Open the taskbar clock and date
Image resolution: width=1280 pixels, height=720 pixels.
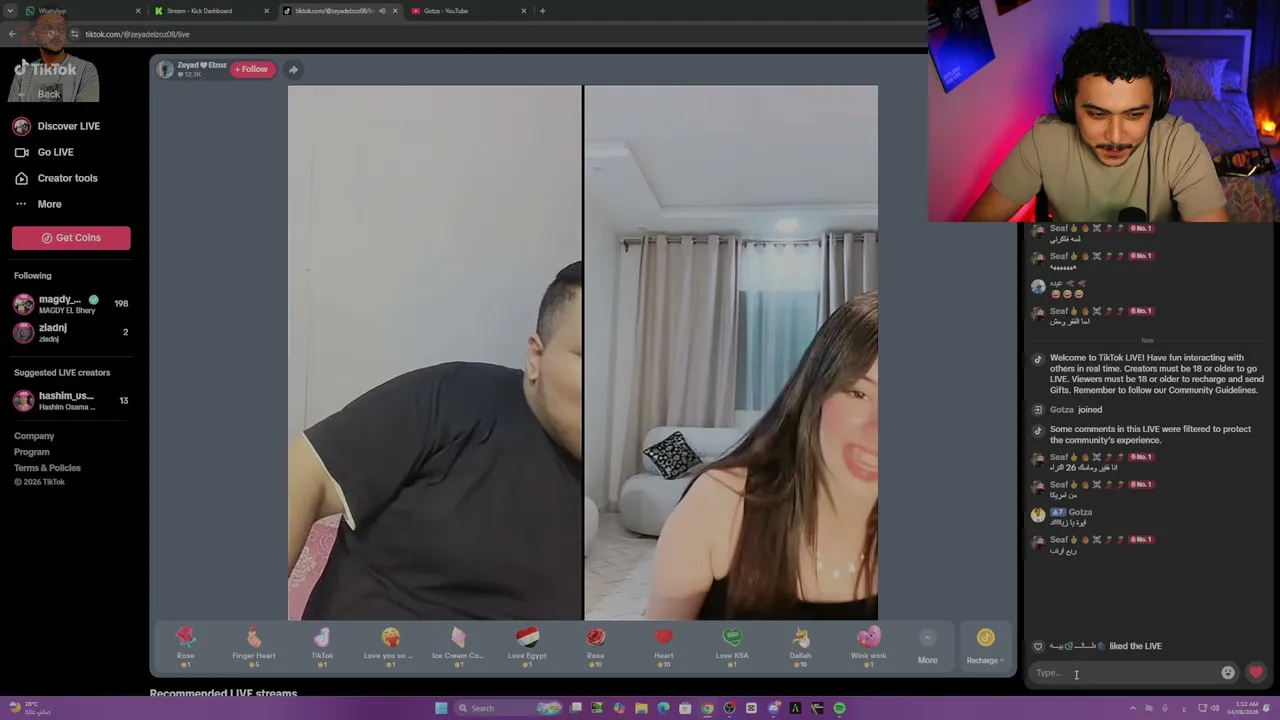[1246, 708]
